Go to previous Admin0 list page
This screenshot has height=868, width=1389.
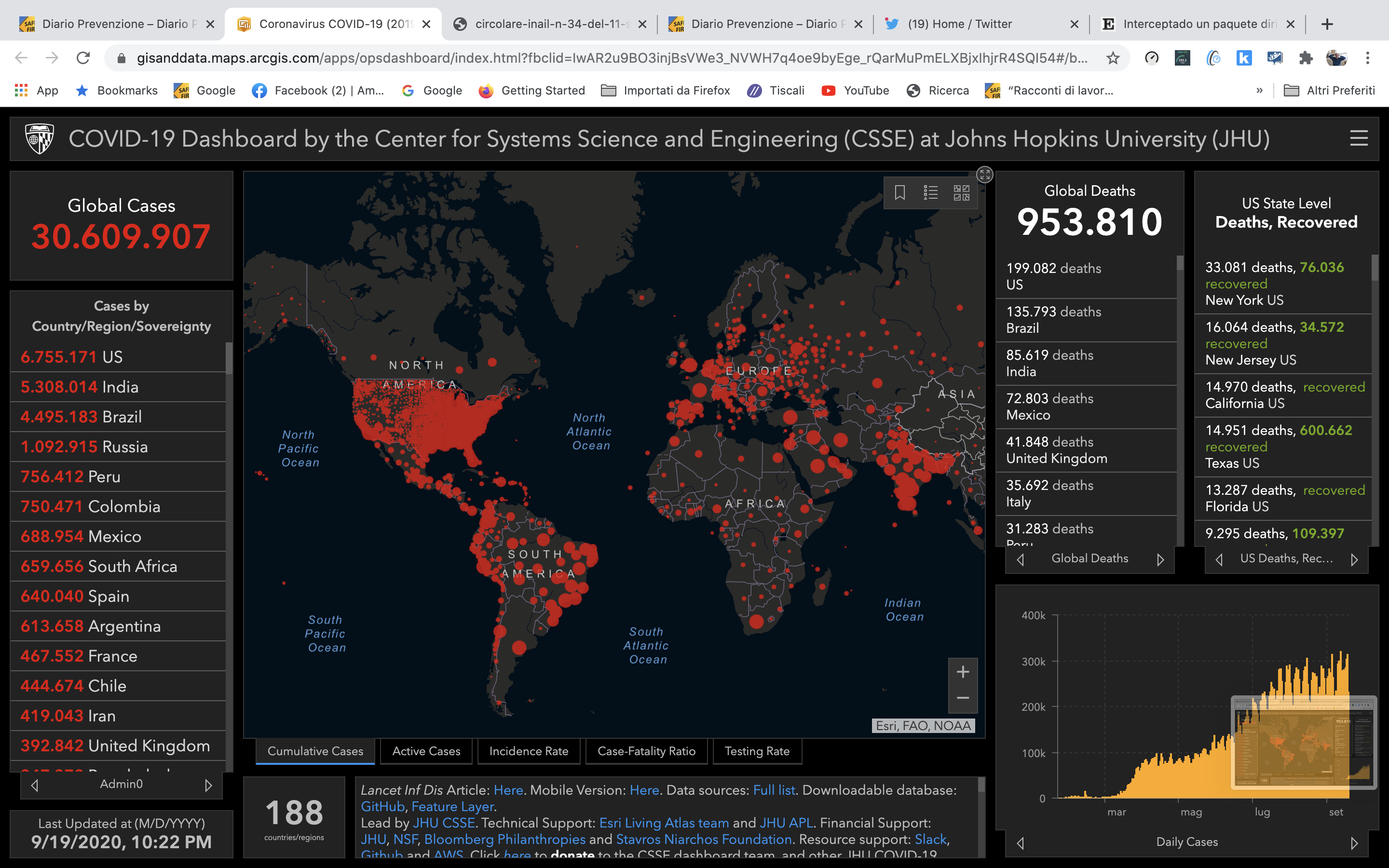(34, 785)
